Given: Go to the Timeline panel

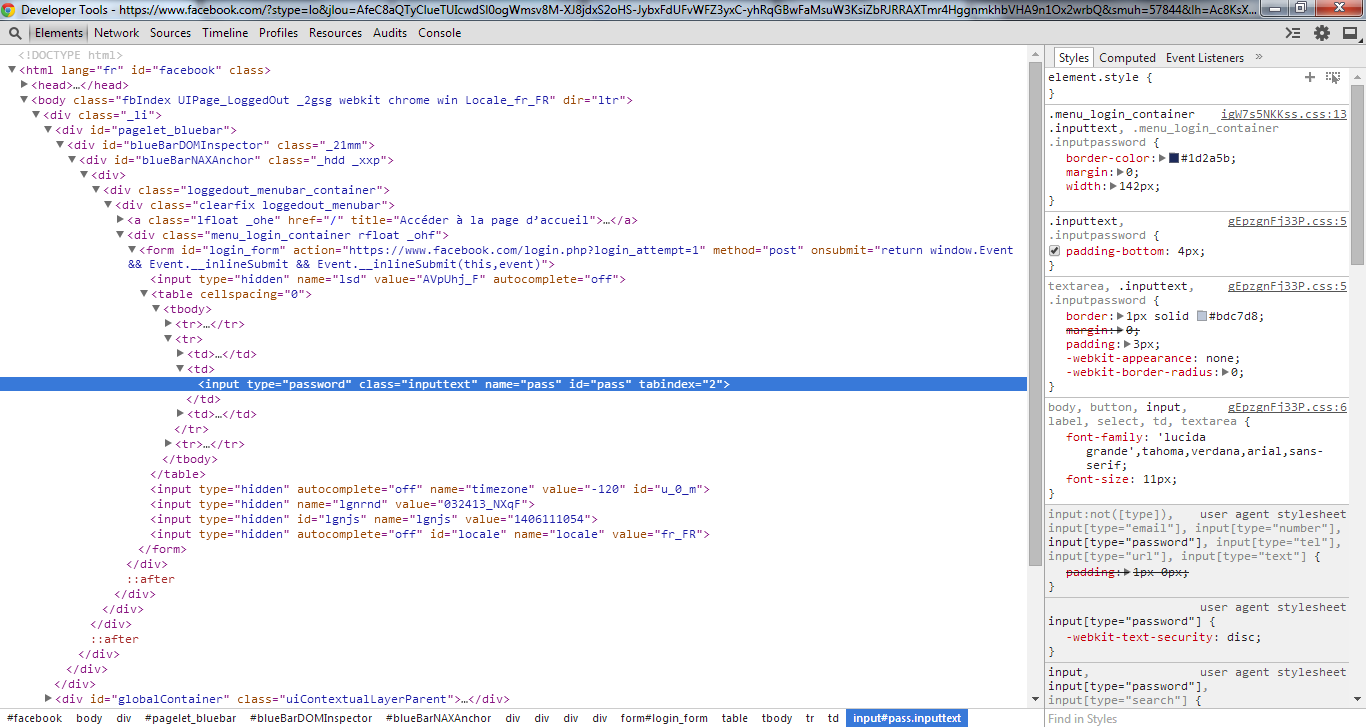Looking at the screenshot, I should click(225, 33).
